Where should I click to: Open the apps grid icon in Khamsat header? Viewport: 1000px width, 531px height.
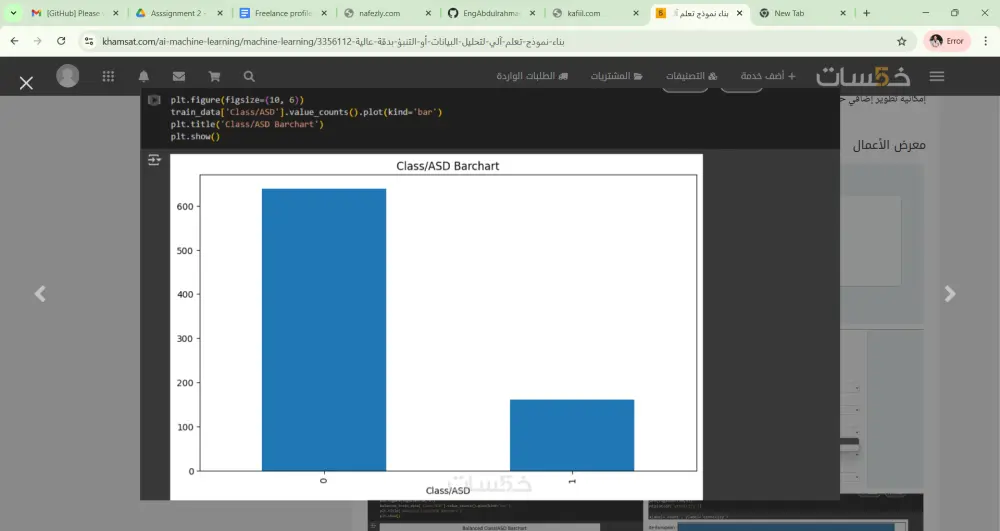108,76
